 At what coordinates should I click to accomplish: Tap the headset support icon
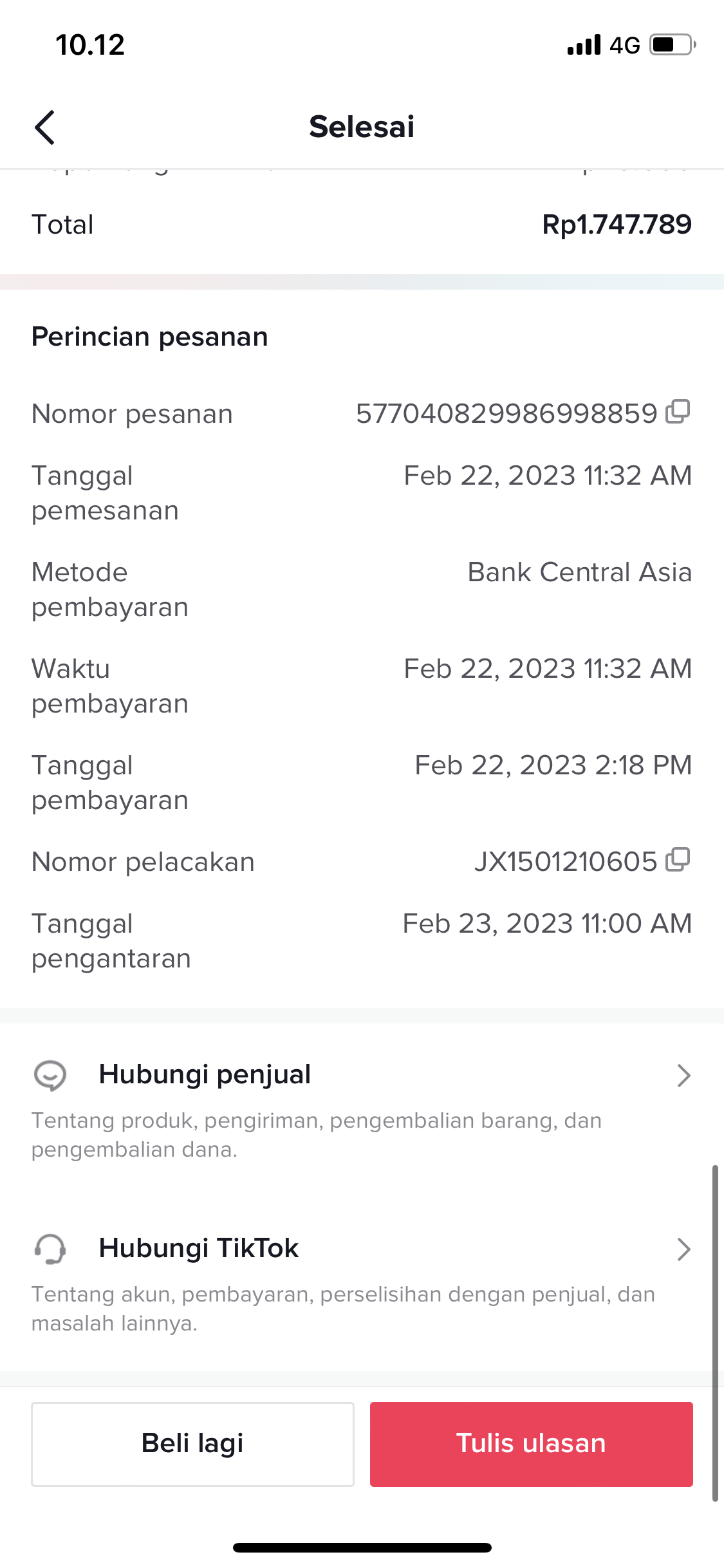(50, 1249)
